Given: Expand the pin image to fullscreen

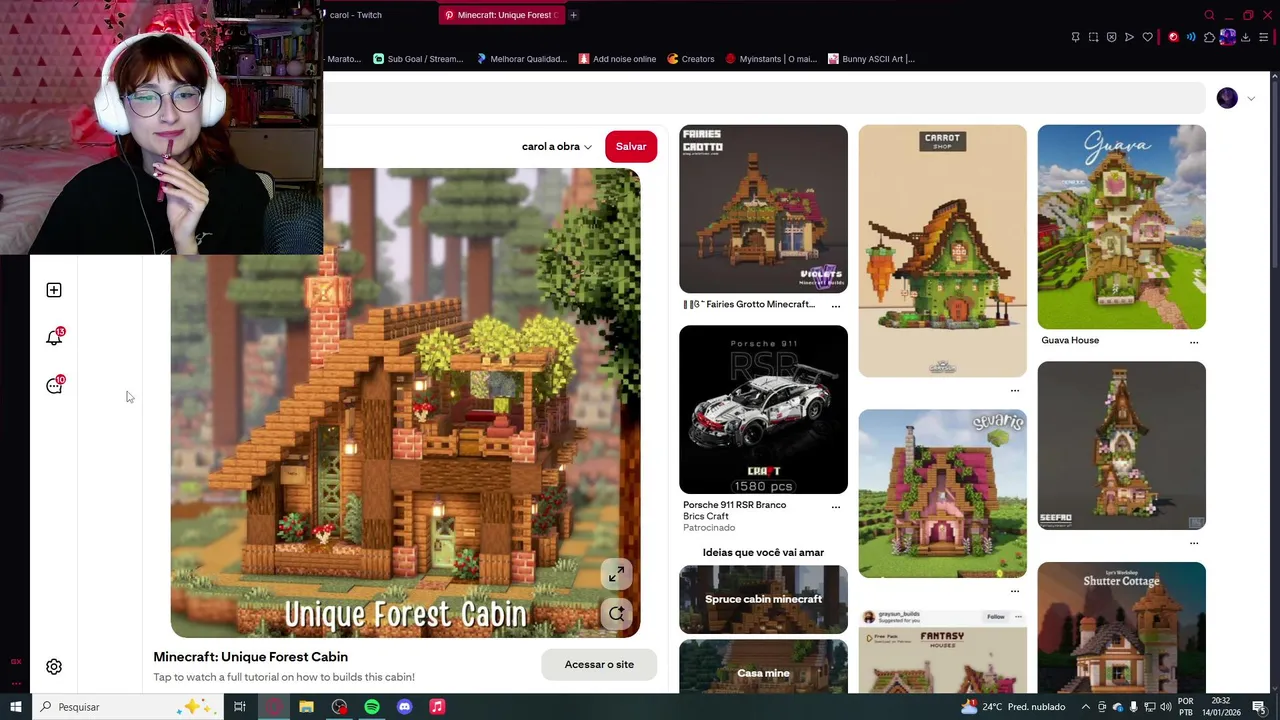Looking at the screenshot, I should tap(617, 574).
